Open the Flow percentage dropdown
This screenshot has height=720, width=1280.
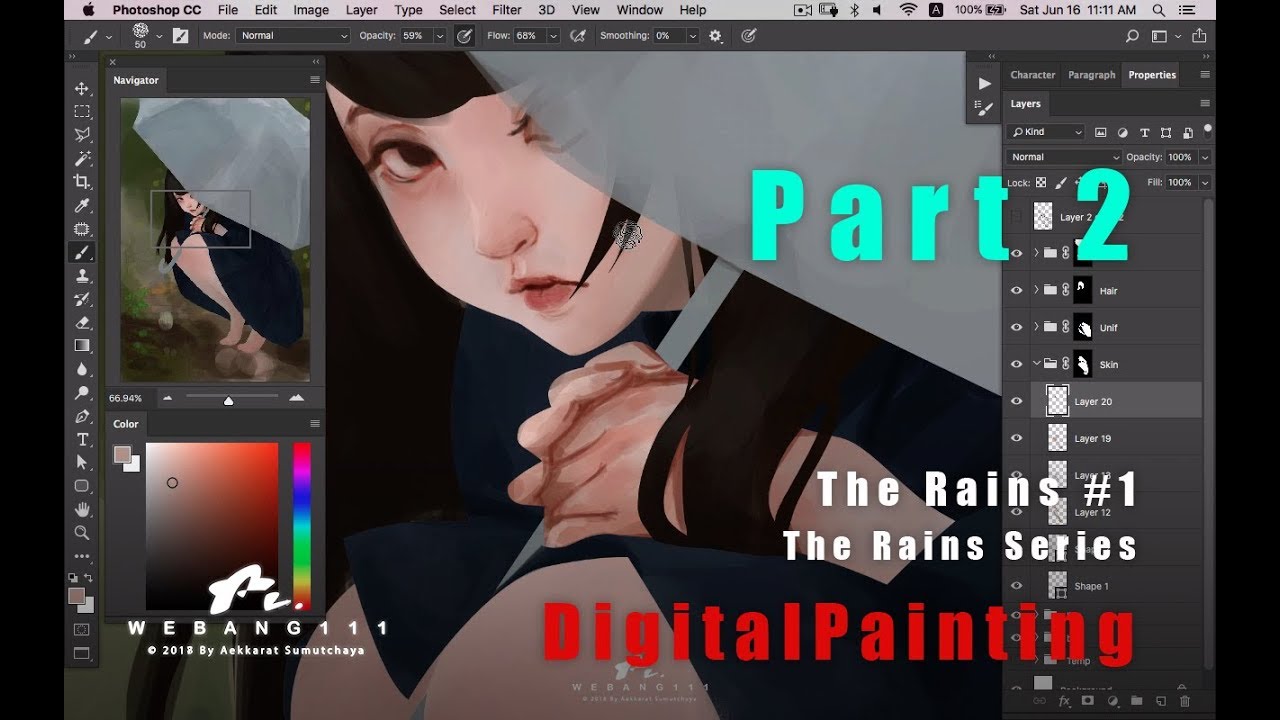552,36
